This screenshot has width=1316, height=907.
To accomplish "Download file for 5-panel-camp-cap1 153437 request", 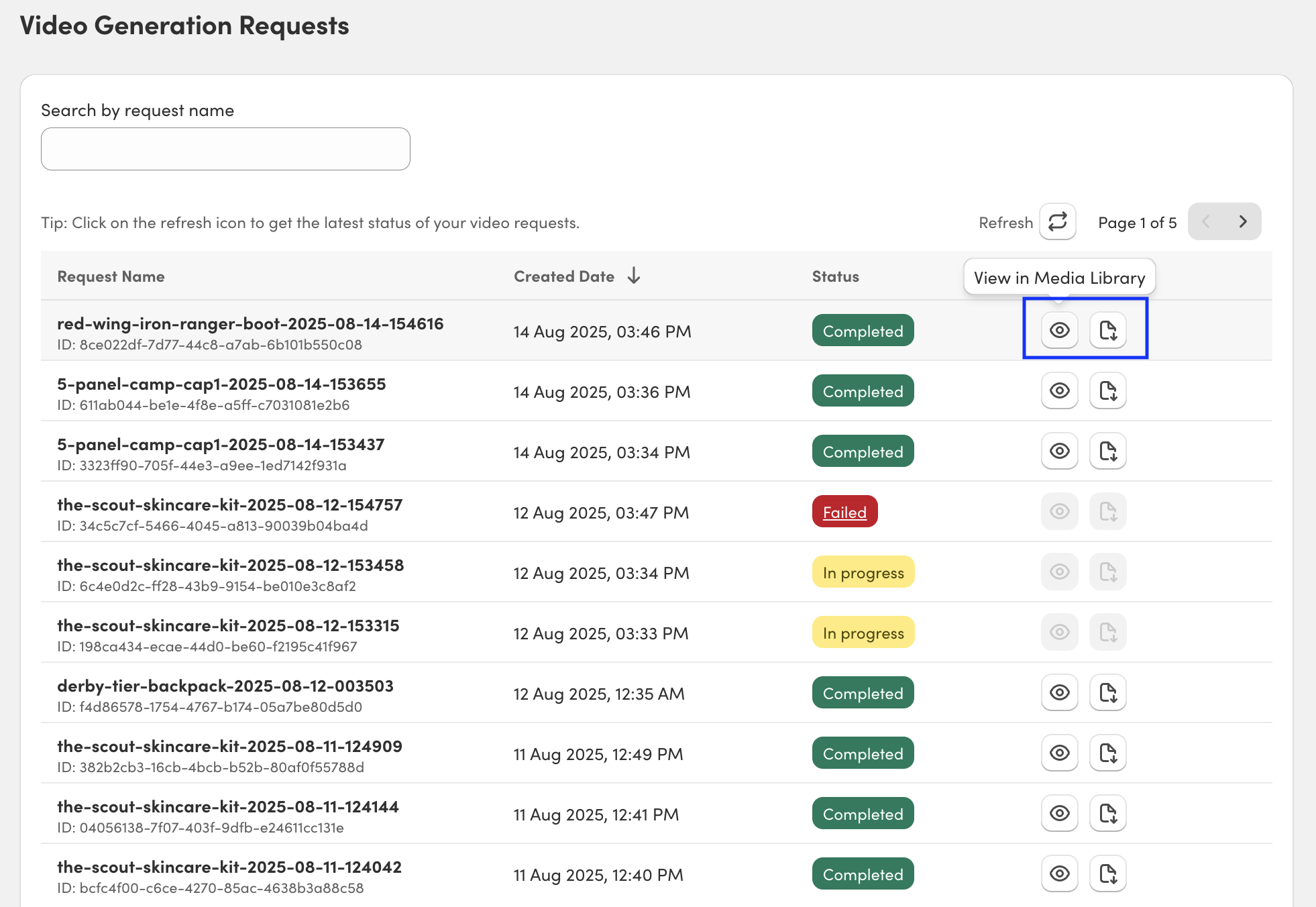I will click(1107, 451).
